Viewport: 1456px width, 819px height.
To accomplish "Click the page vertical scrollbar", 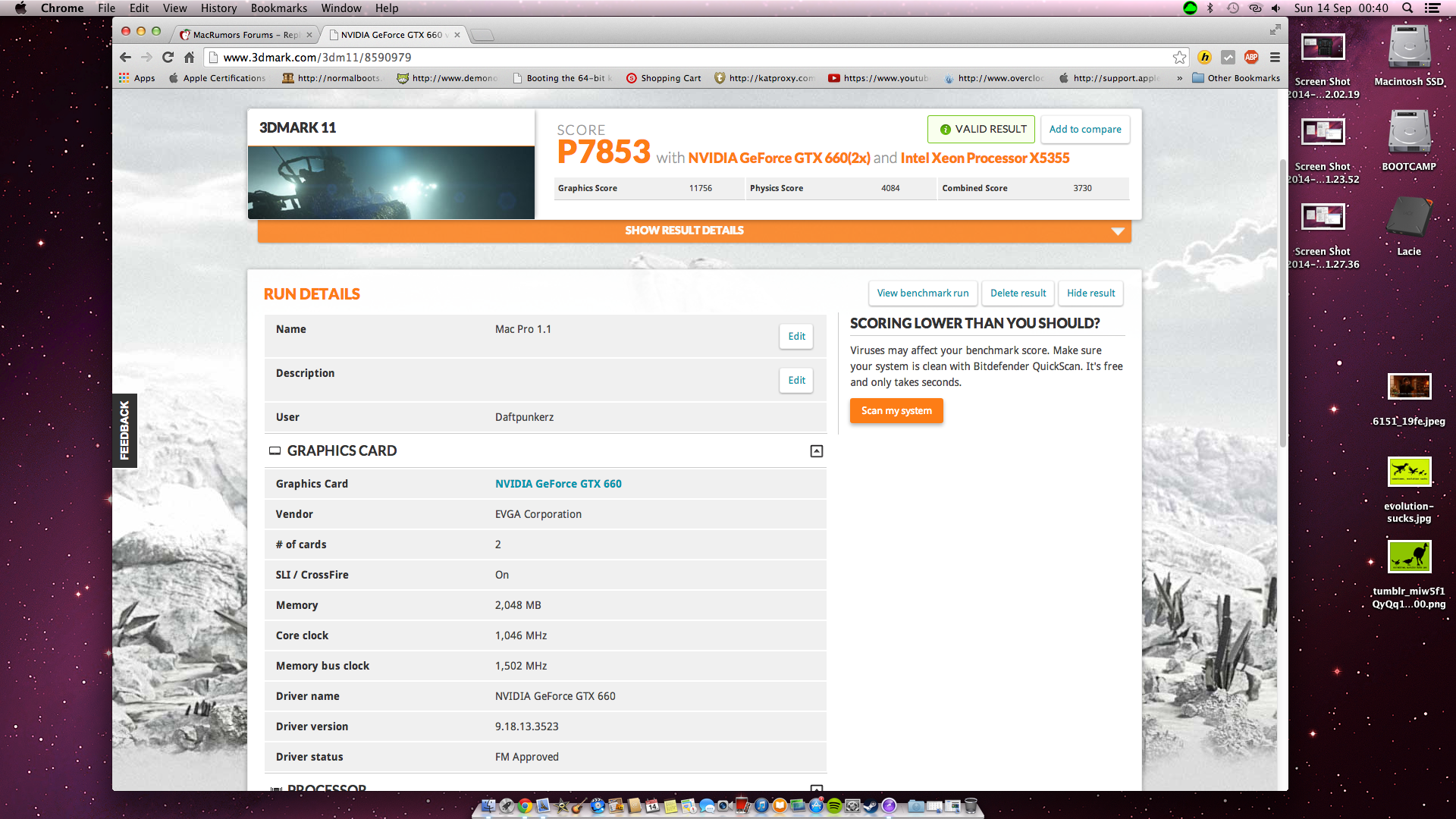I will pos(1282,303).
